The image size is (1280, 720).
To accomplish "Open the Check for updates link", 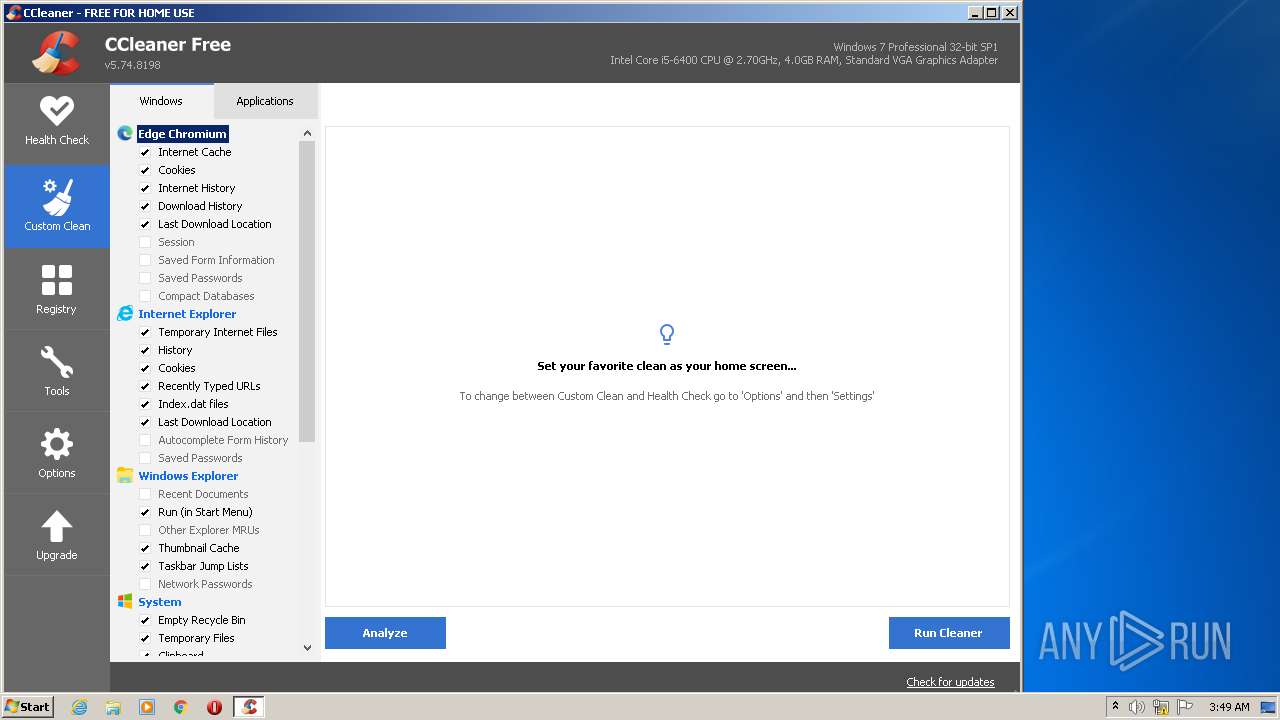I will (x=950, y=682).
